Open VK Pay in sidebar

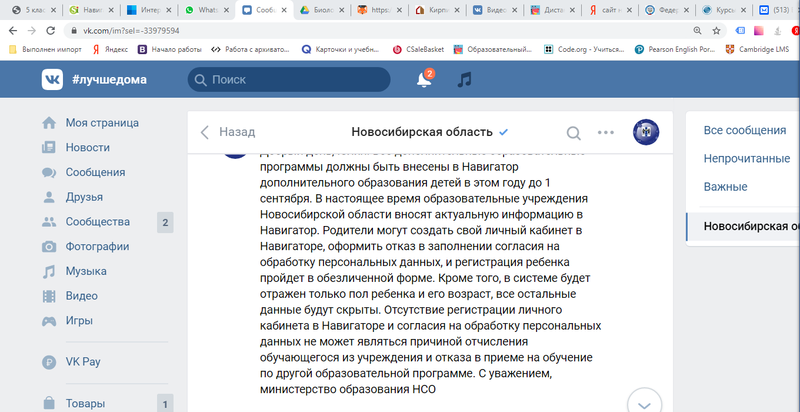click(x=87, y=362)
